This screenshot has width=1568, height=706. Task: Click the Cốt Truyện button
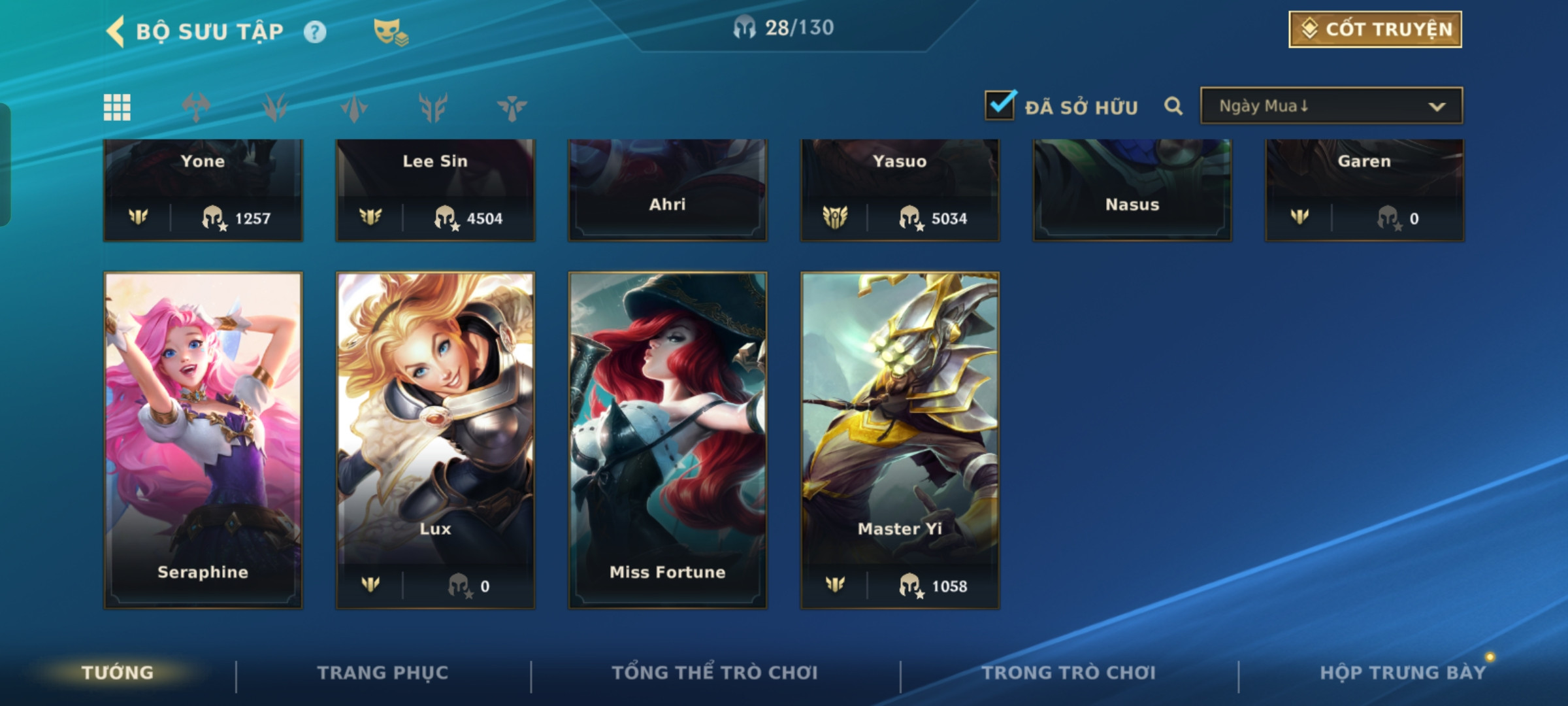[1375, 29]
